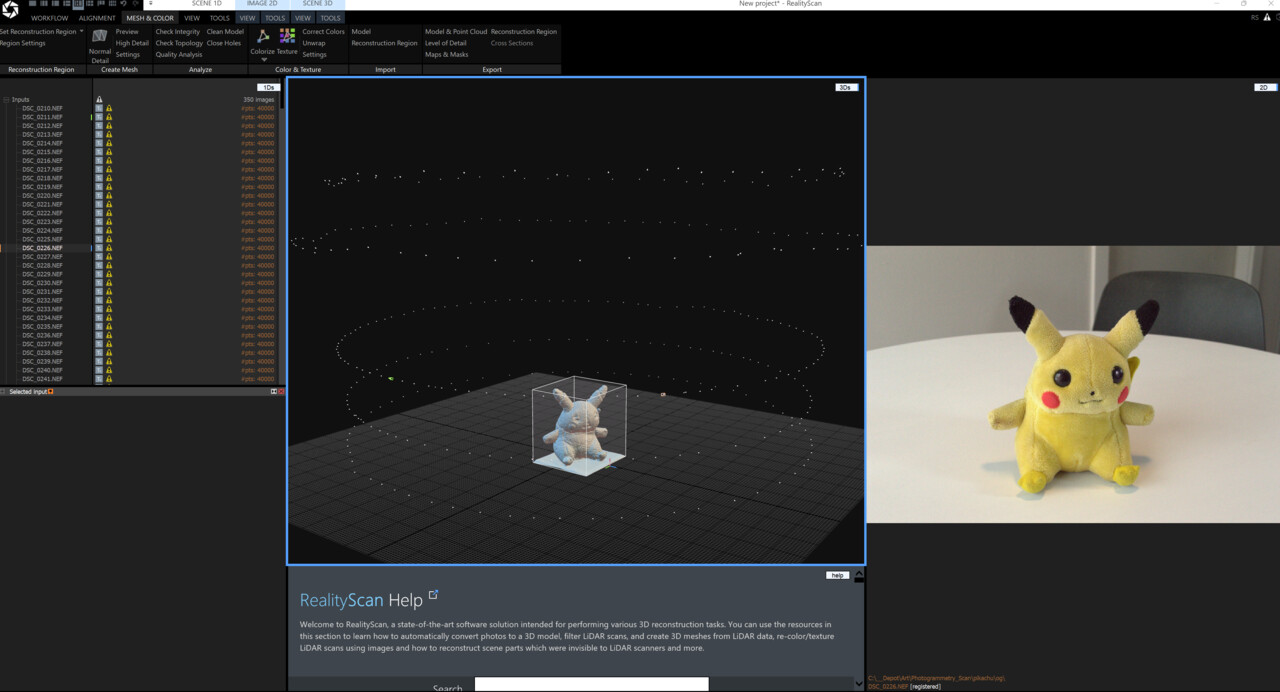Viewport: 1280px width, 692px height.
Task: Click the warning icon on the DSC_0233.NEF row
Action: (x=109, y=309)
